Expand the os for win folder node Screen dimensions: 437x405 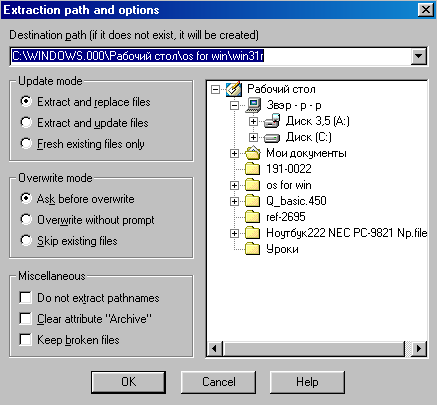click(234, 185)
